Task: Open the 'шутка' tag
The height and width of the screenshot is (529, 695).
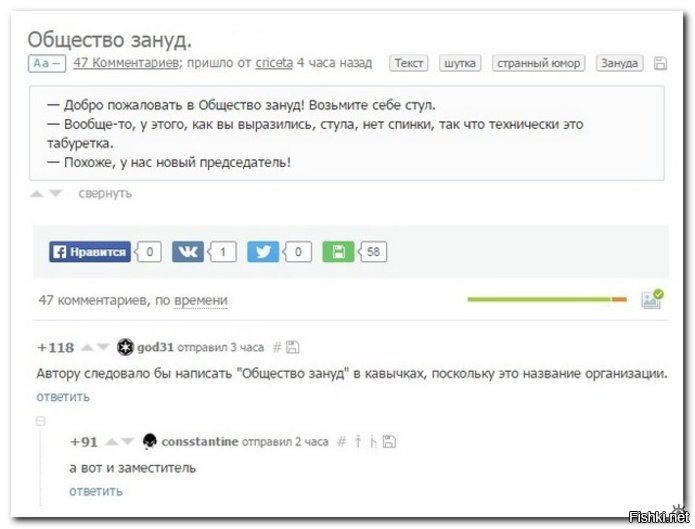Action: (x=459, y=63)
